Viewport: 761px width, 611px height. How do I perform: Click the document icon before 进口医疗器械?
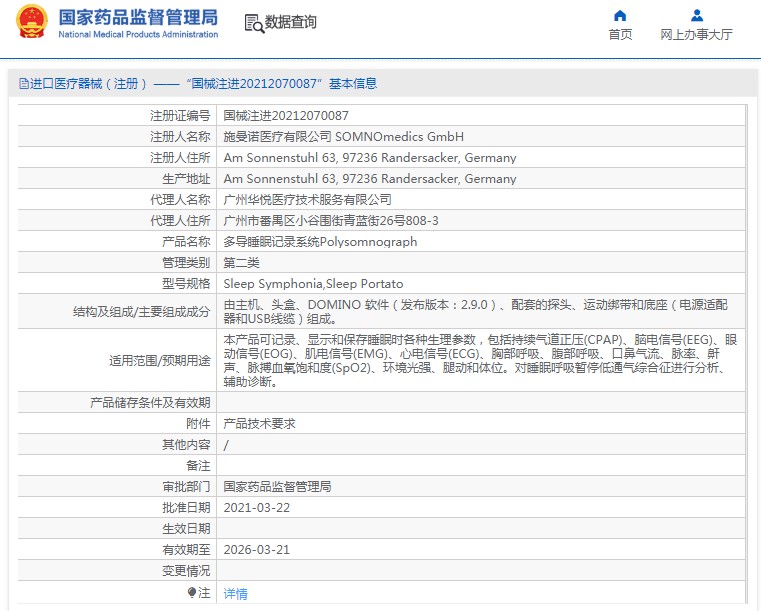[24, 84]
